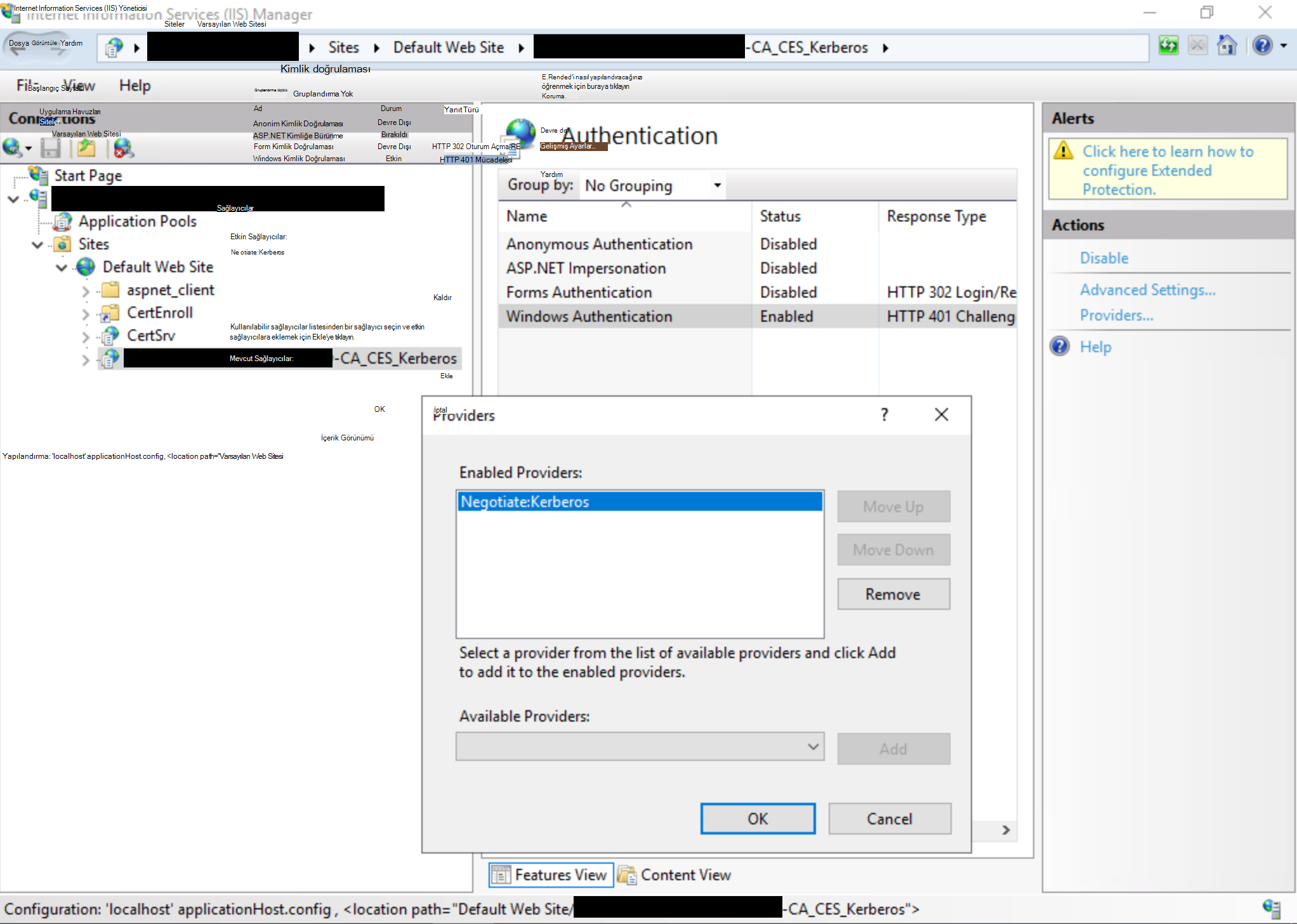The width and height of the screenshot is (1297, 924).
Task: Click the Add provider button
Action: pyautogui.click(x=893, y=749)
